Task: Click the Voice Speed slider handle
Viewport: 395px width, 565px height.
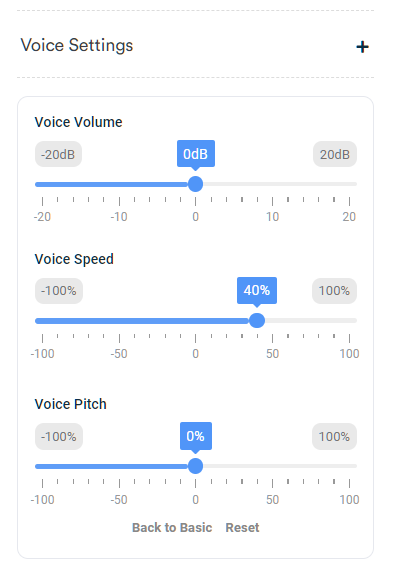Action: (257, 320)
